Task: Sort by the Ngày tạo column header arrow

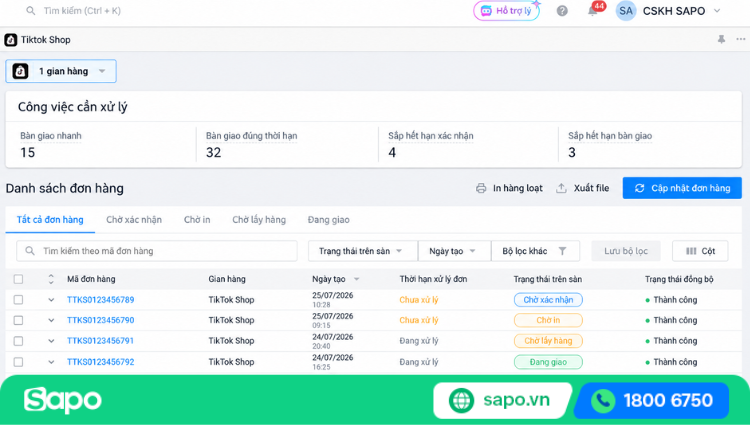Action: coord(356,279)
